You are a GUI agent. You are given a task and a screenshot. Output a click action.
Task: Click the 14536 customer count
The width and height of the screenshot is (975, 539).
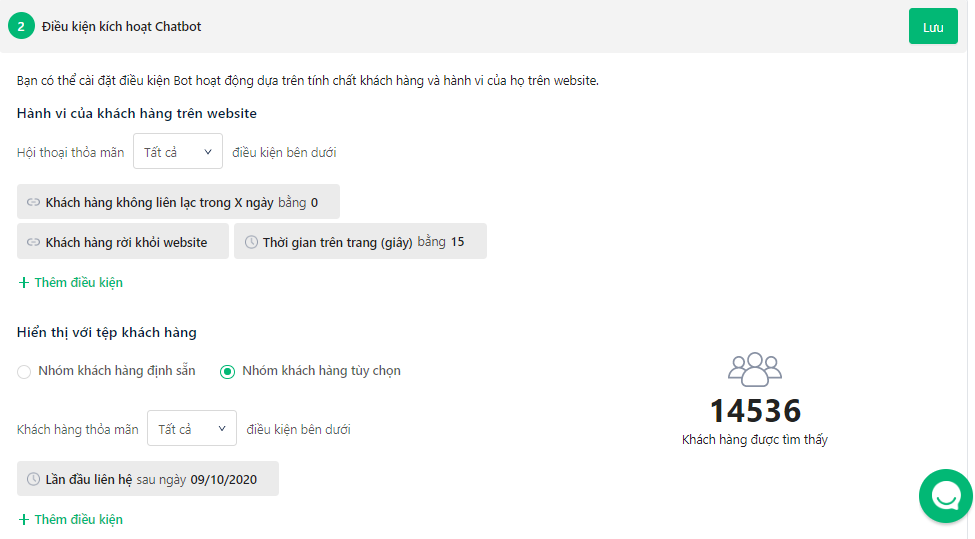pos(755,410)
